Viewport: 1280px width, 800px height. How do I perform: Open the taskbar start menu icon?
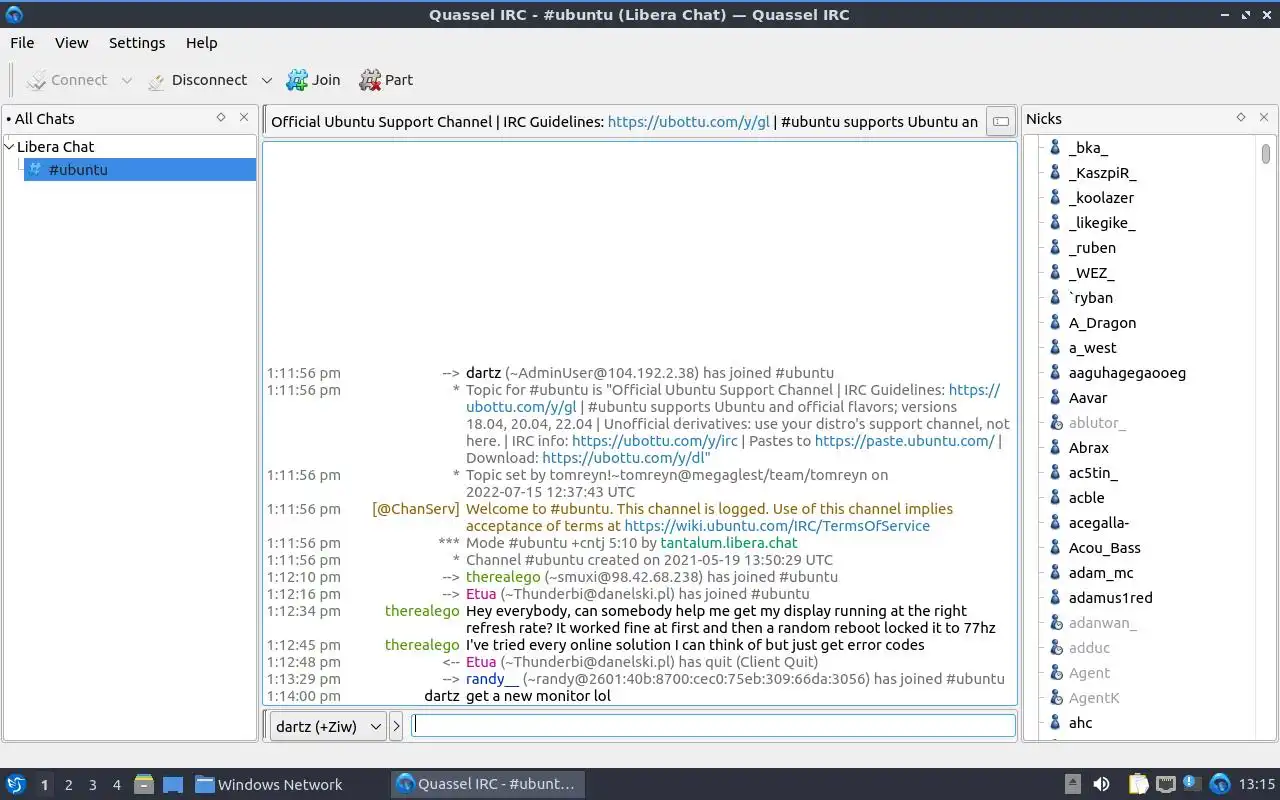[x=16, y=785]
